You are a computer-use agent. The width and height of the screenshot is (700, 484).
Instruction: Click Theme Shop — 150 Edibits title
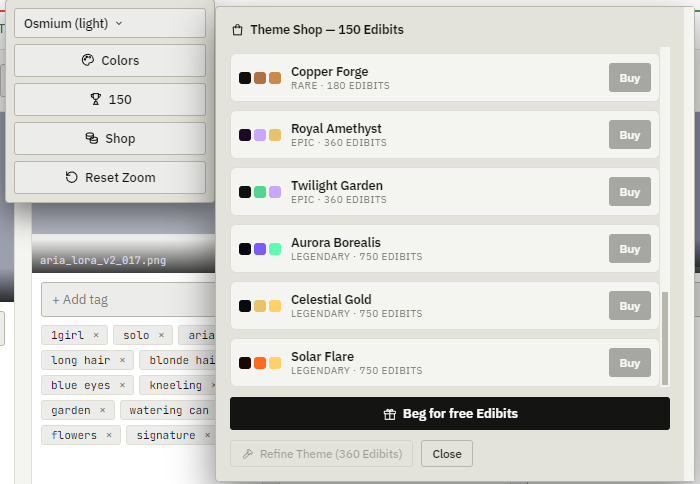coord(327,29)
